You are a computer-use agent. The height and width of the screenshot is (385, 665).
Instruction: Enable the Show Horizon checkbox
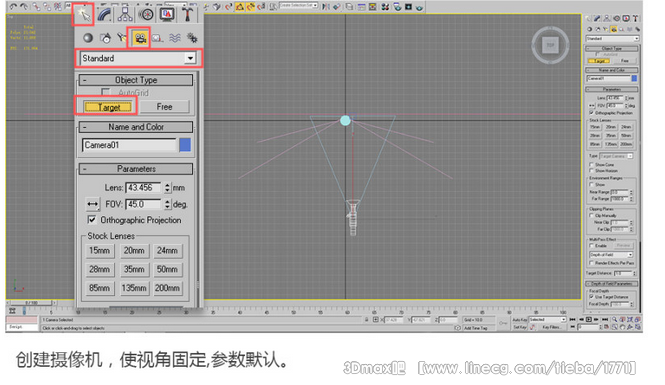click(591, 170)
